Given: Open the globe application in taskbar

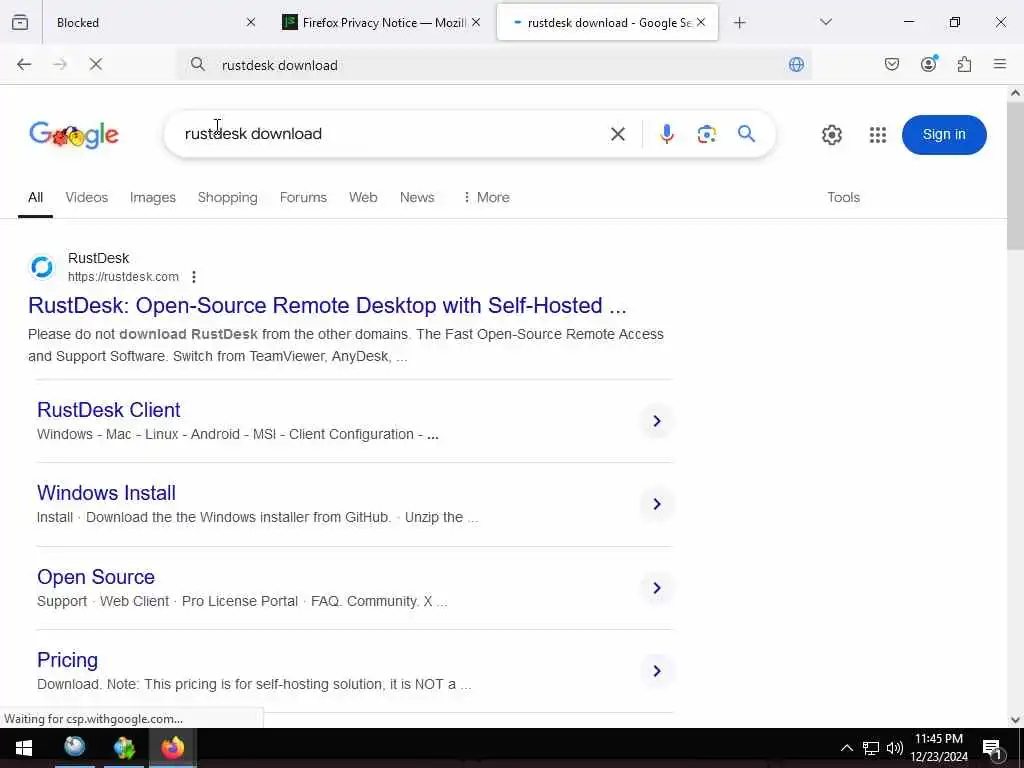Looking at the screenshot, I should pyautogui.click(x=74, y=748).
